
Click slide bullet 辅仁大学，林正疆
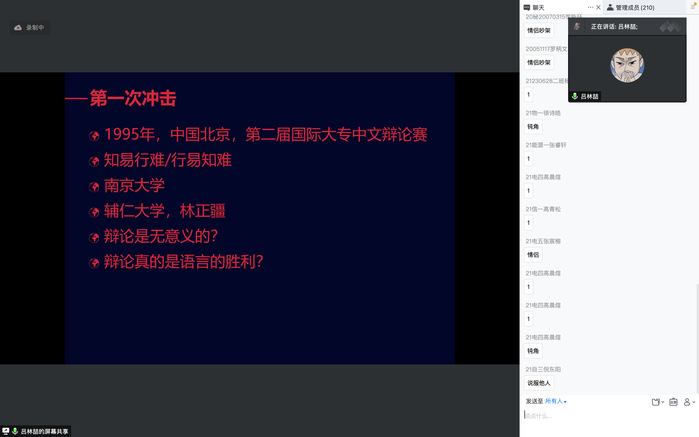164,211
